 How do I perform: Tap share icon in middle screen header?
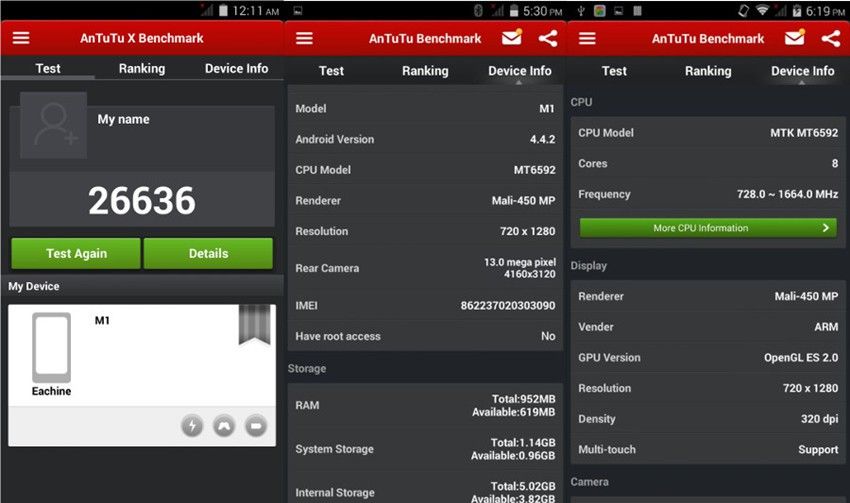pyautogui.click(x=548, y=38)
